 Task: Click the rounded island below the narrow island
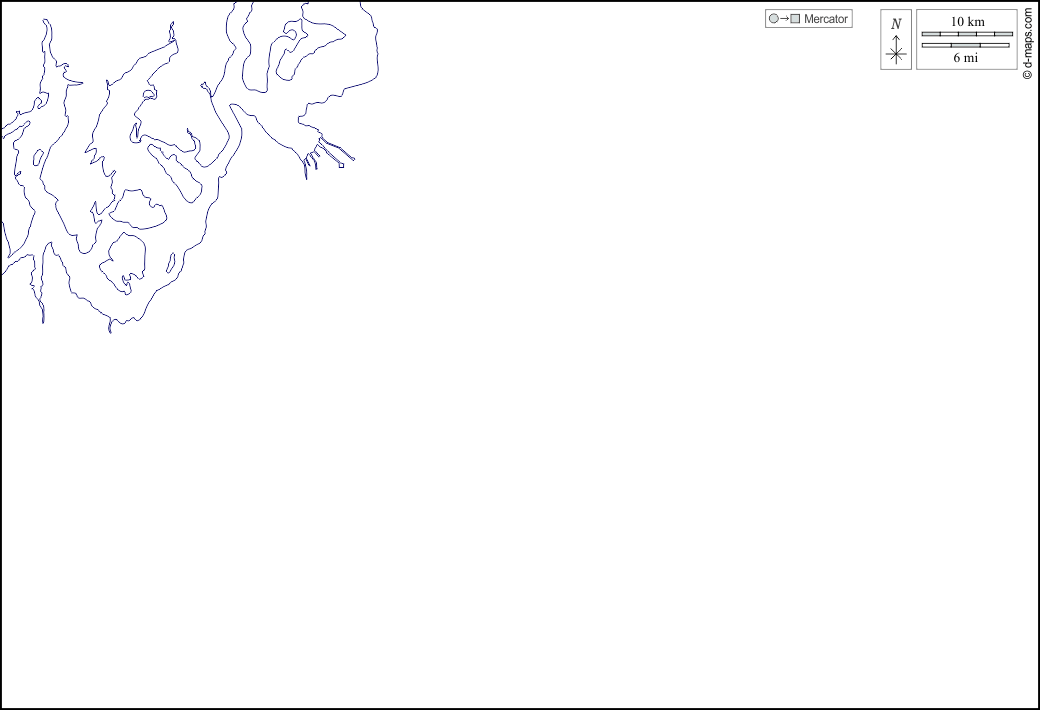coord(138,211)
